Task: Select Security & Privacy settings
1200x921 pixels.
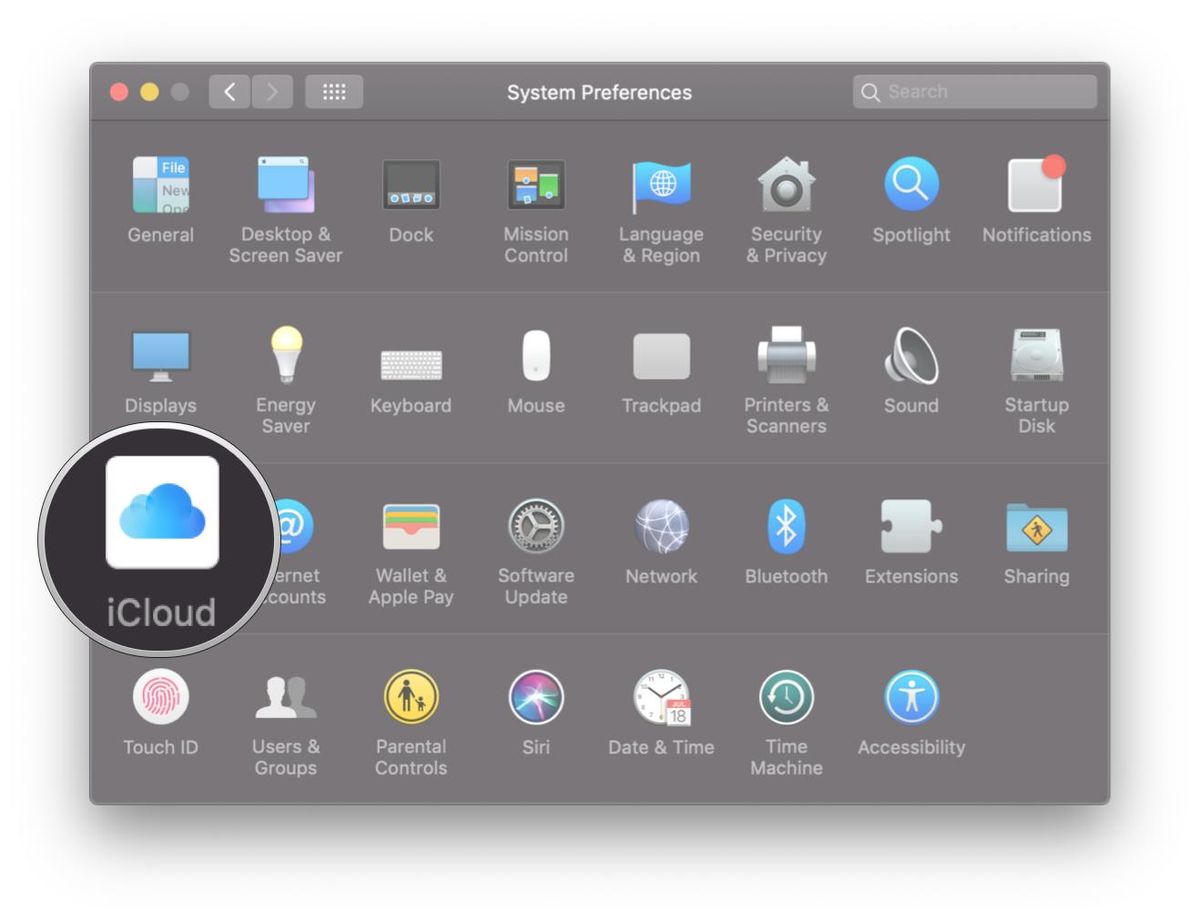Action: coord(786,185)
